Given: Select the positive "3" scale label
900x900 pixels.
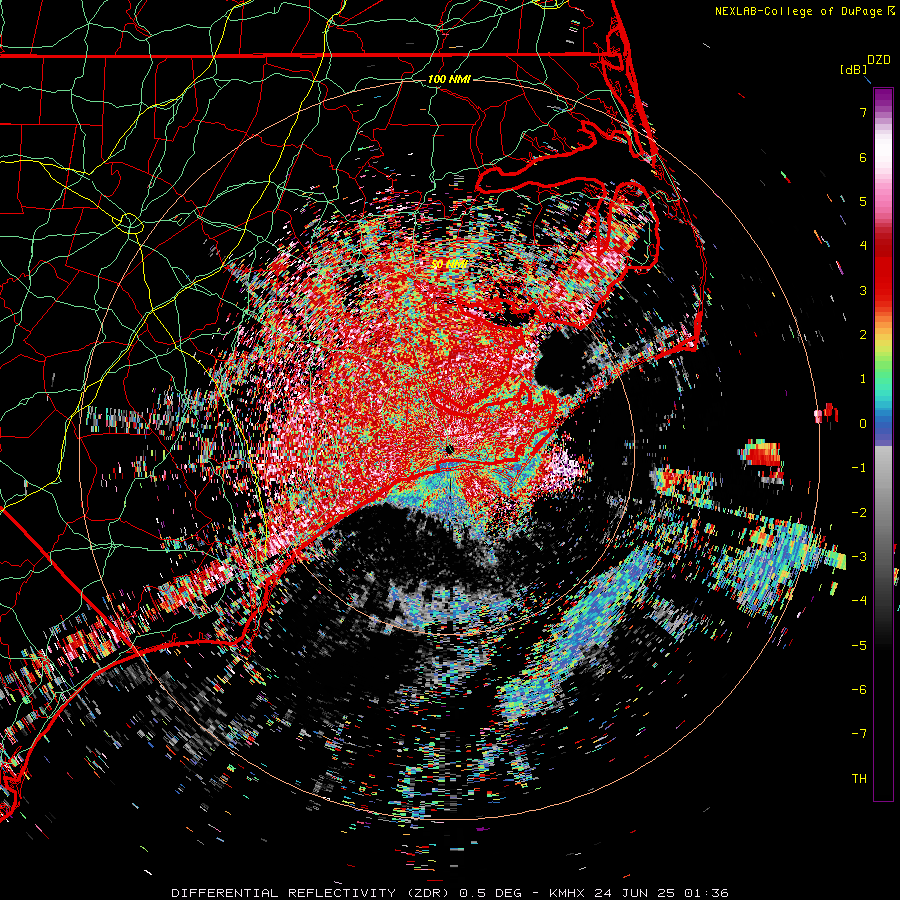Looking at the screenshot, I should 863,290.
